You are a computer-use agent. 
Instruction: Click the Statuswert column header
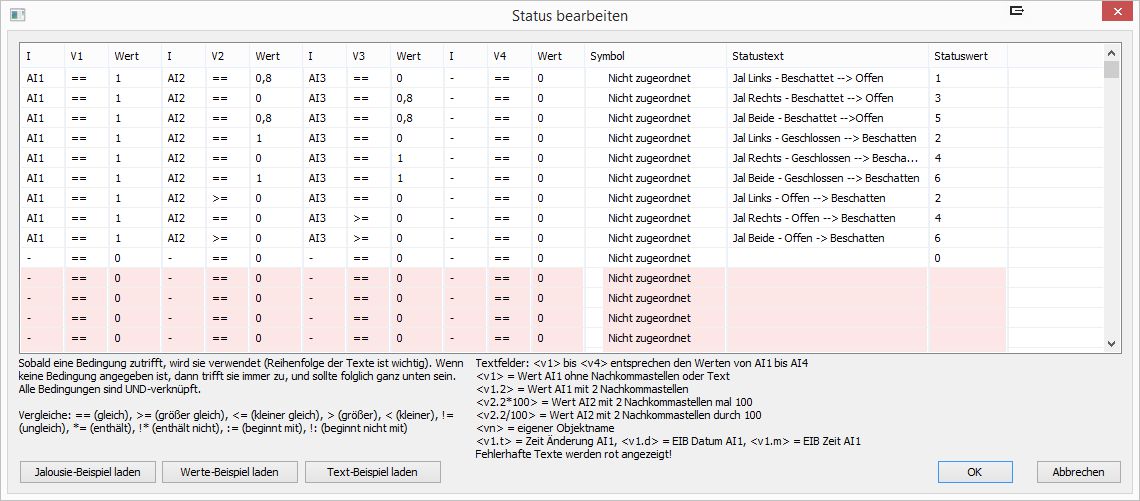(x=960, y=56)
